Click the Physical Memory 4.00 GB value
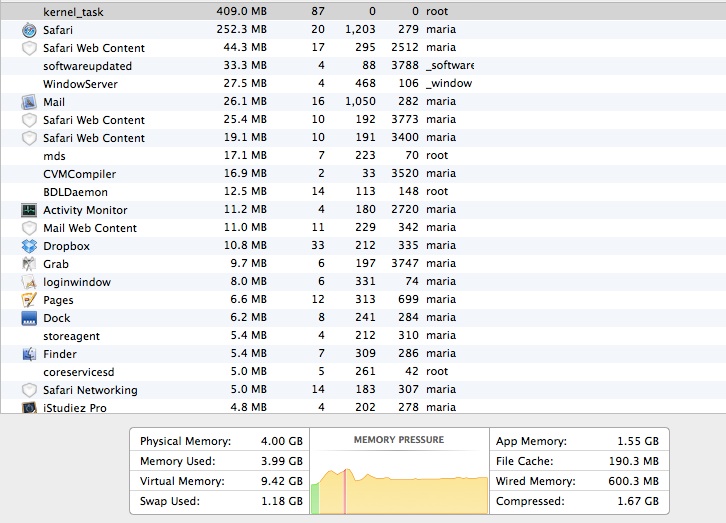This screenshot has height=523, width=726. [x=282, y=441]
